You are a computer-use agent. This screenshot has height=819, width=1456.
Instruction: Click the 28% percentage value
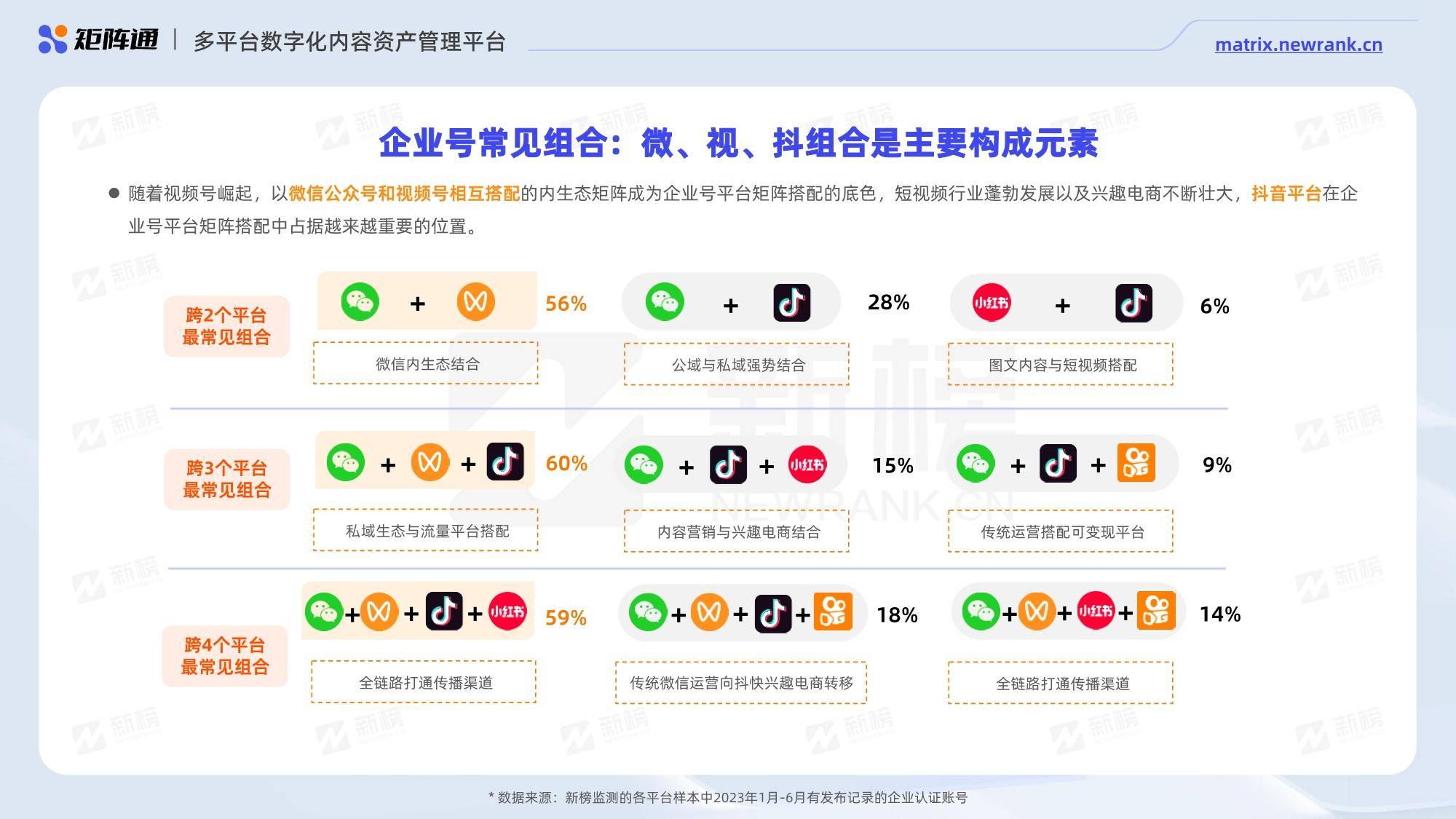click(x=889, y=302)
